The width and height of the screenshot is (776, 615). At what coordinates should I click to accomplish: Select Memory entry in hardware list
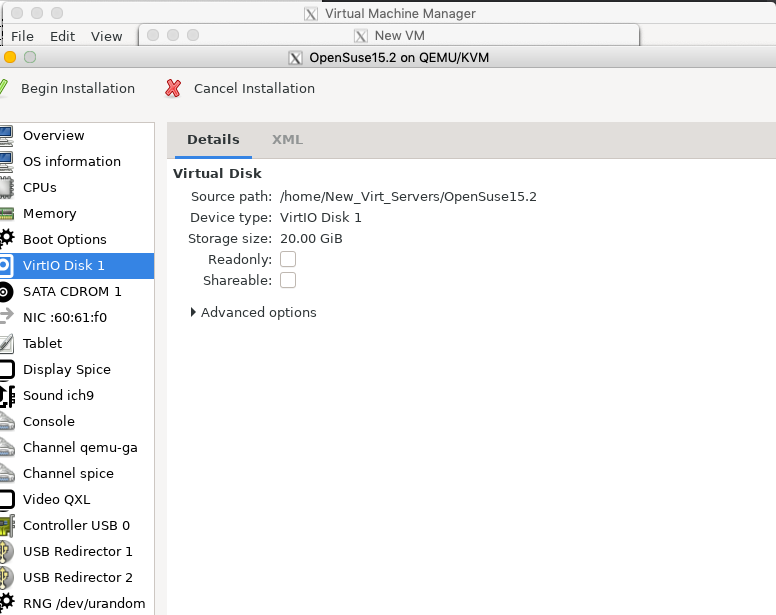click(x=77, y=214)
